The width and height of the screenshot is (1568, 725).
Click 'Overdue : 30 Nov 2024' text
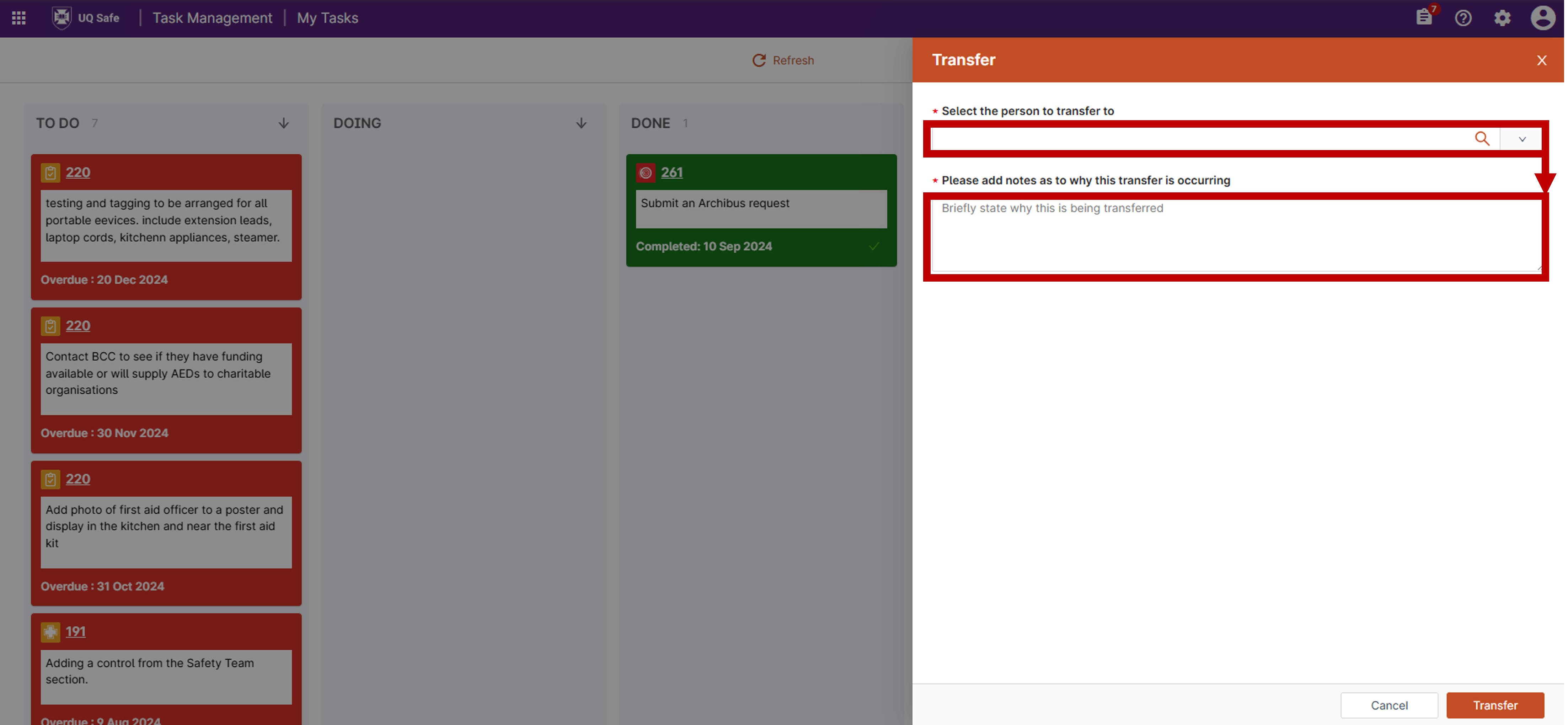[104, 433]
